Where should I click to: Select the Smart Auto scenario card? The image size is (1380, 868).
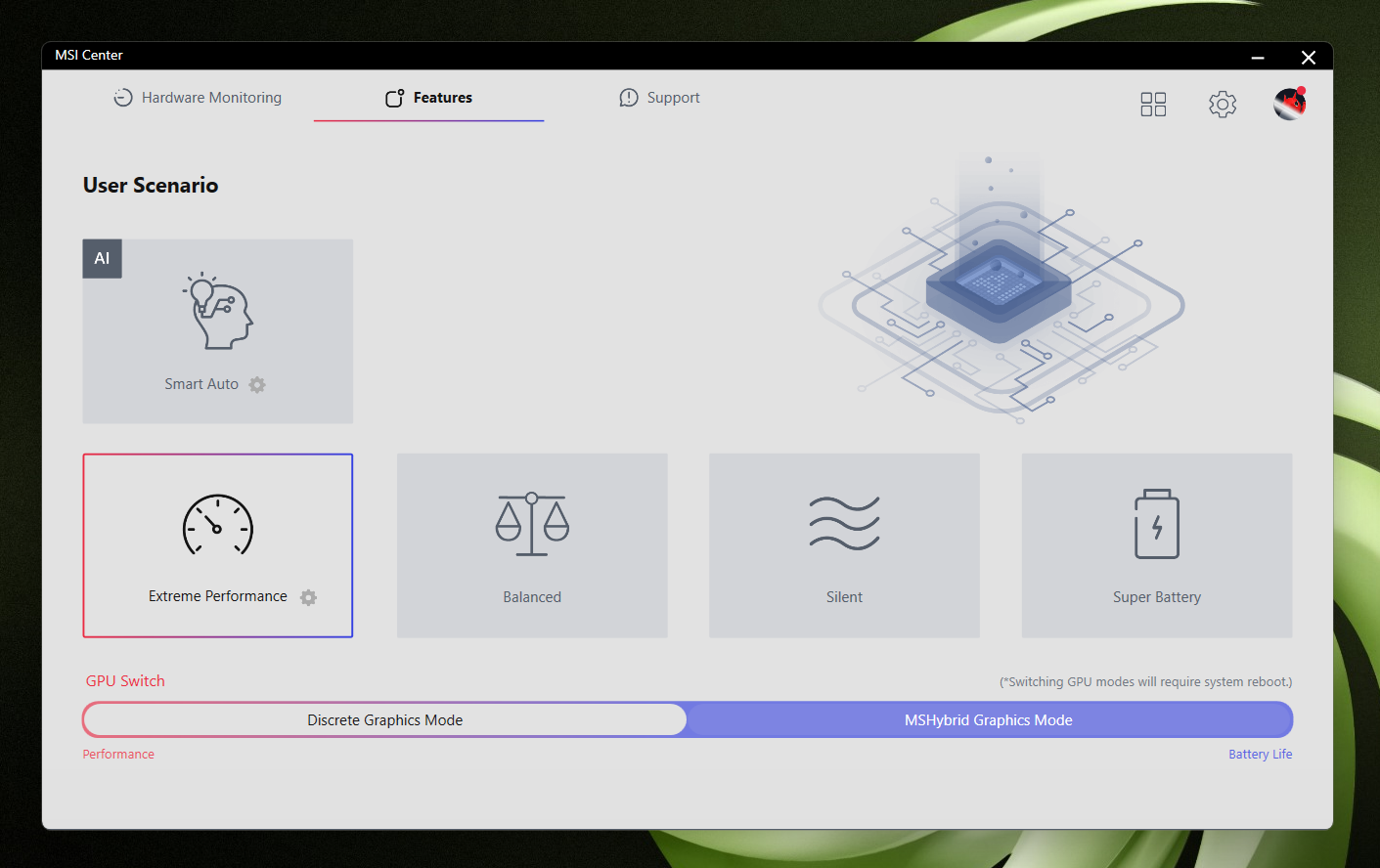click(x=218, y=331)
